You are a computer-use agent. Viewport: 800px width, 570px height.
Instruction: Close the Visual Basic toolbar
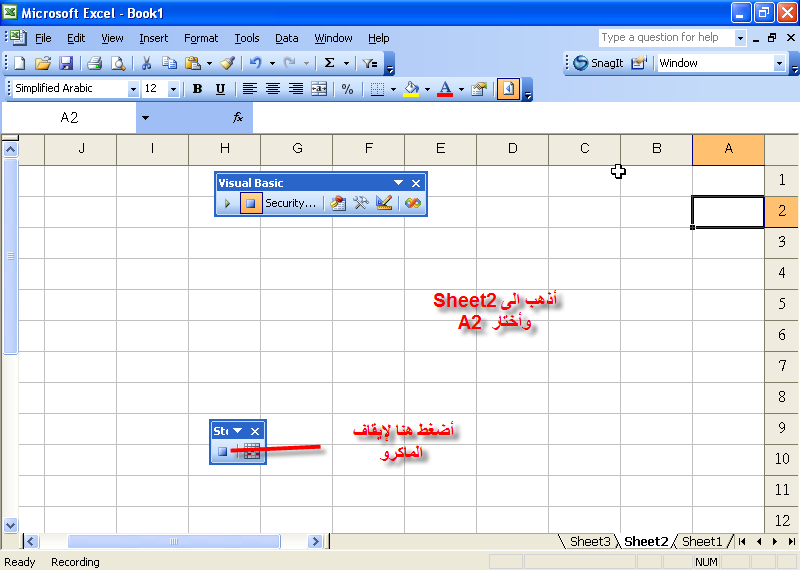[x=416, y=183]
